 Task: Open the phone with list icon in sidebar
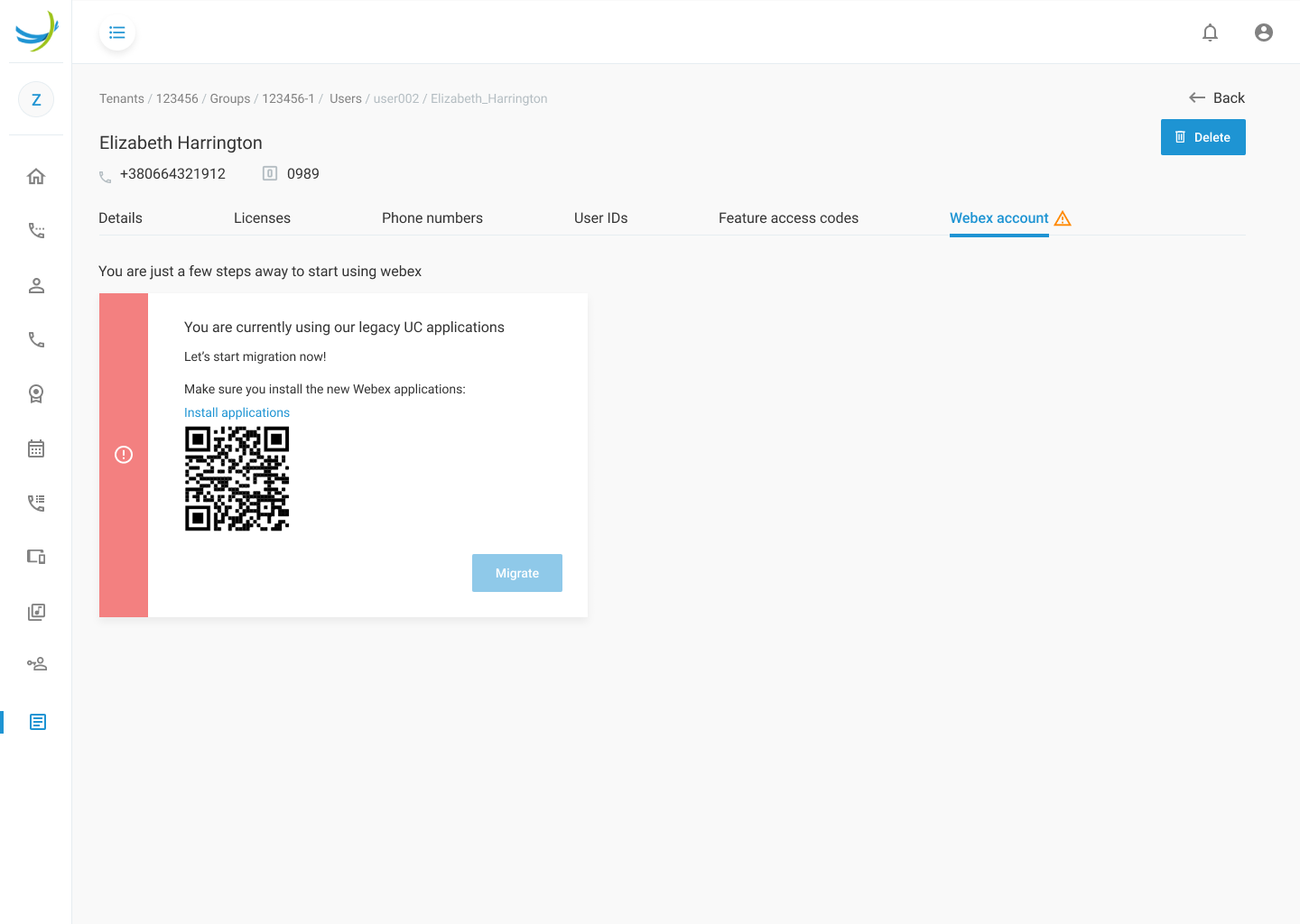[36, 503]
